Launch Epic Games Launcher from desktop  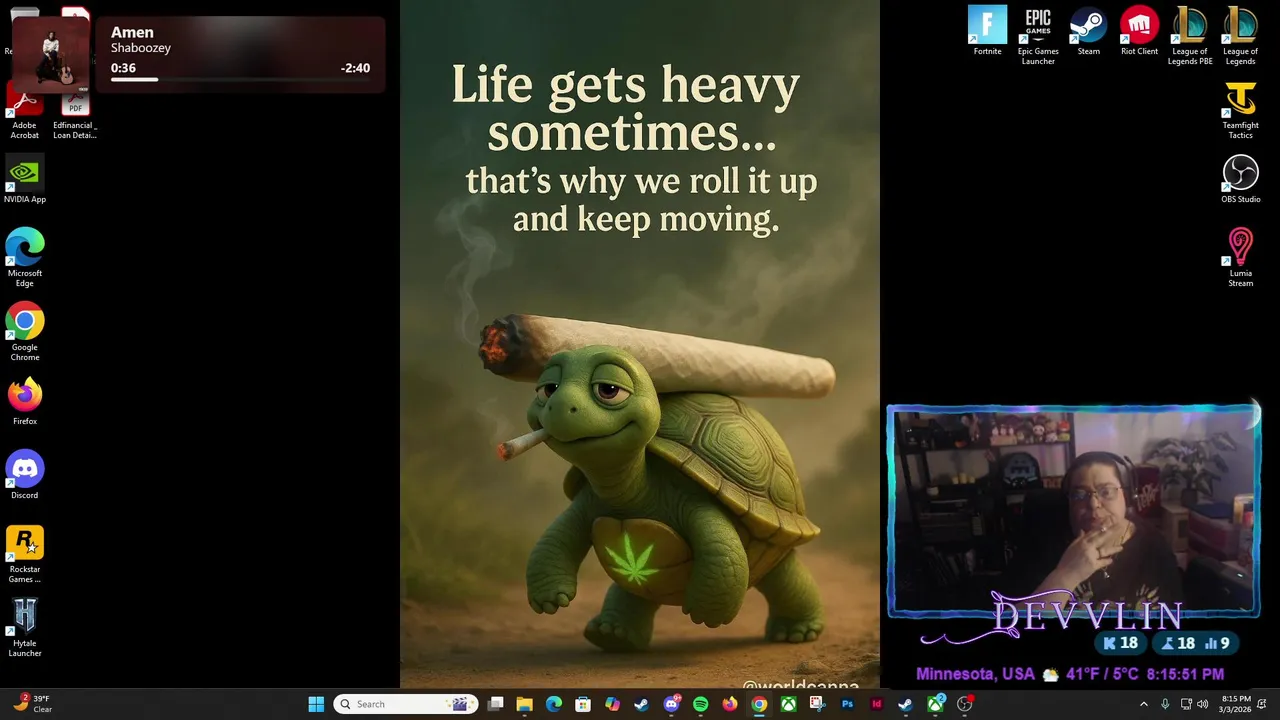(x=1038, y=36)
